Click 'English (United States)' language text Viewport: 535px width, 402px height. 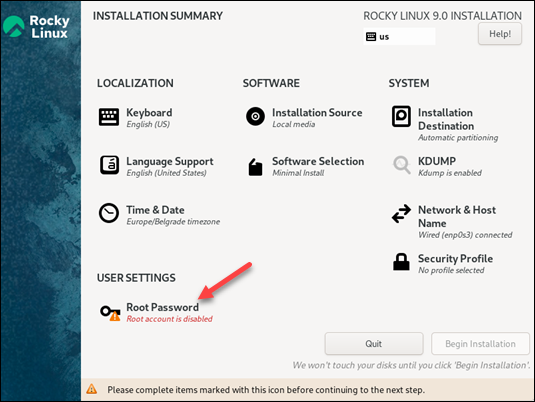tap(166, 173)
